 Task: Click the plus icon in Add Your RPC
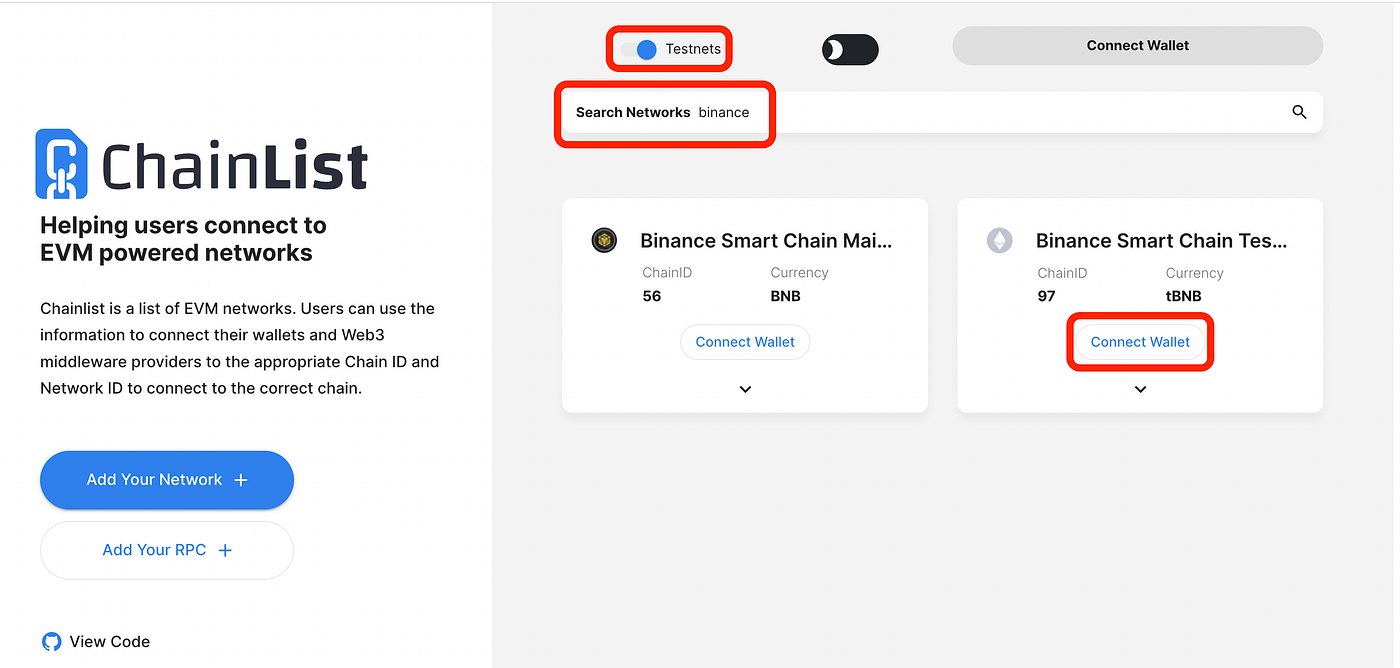[225, 550]
